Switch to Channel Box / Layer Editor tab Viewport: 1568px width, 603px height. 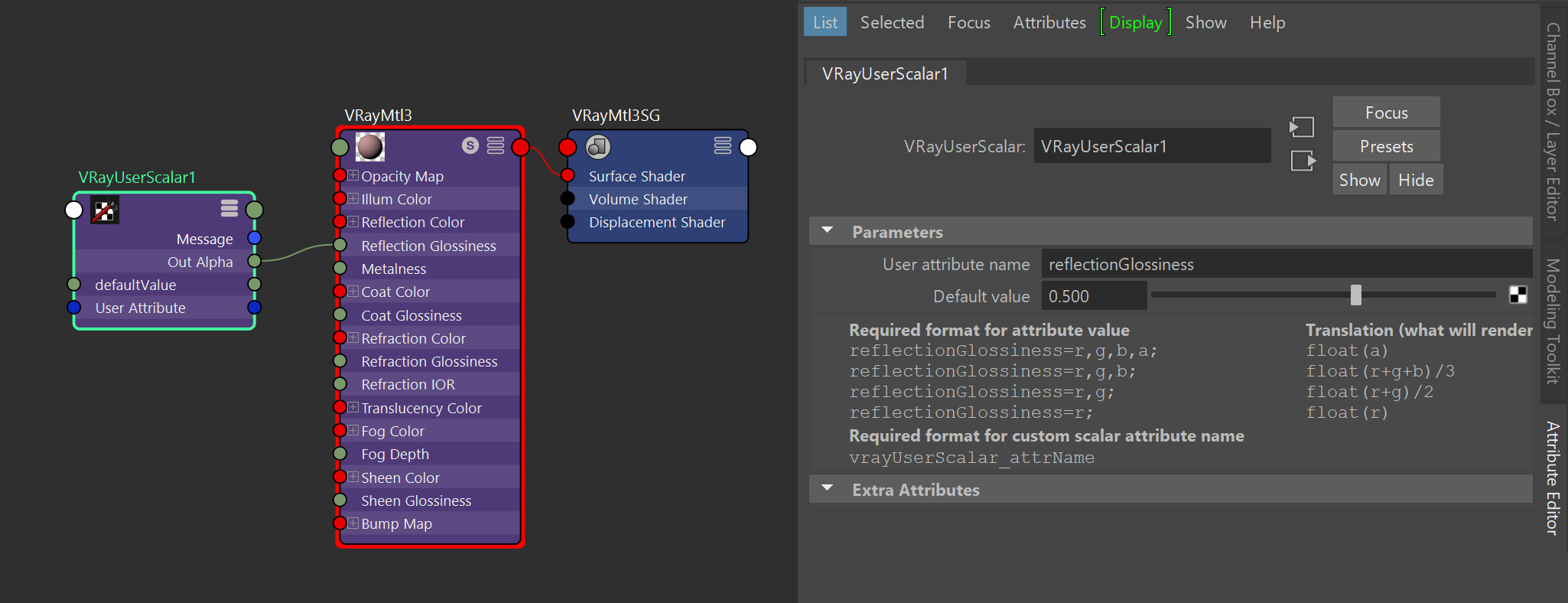(1553, 122)
